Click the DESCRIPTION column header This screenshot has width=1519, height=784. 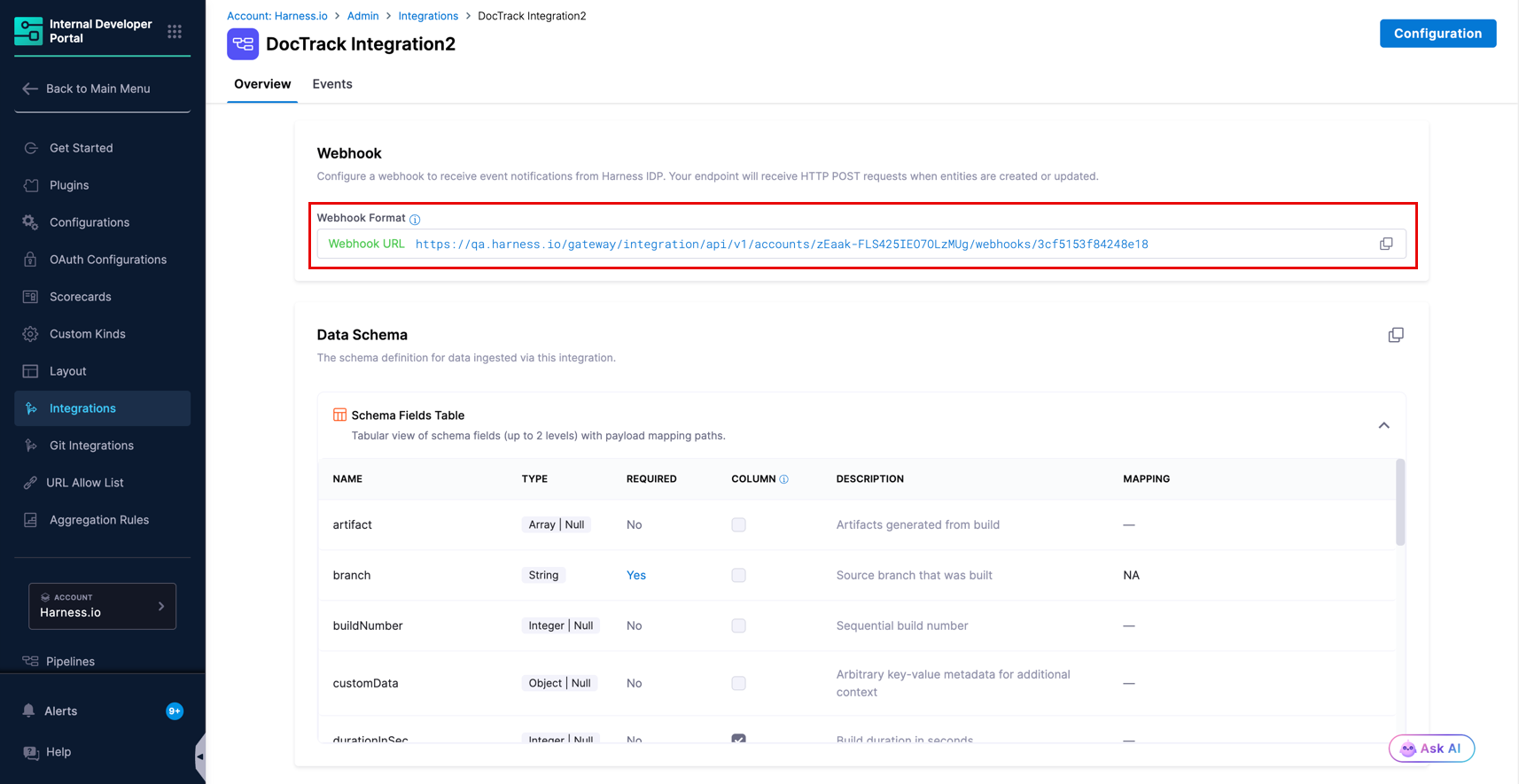tap(870, 479)
